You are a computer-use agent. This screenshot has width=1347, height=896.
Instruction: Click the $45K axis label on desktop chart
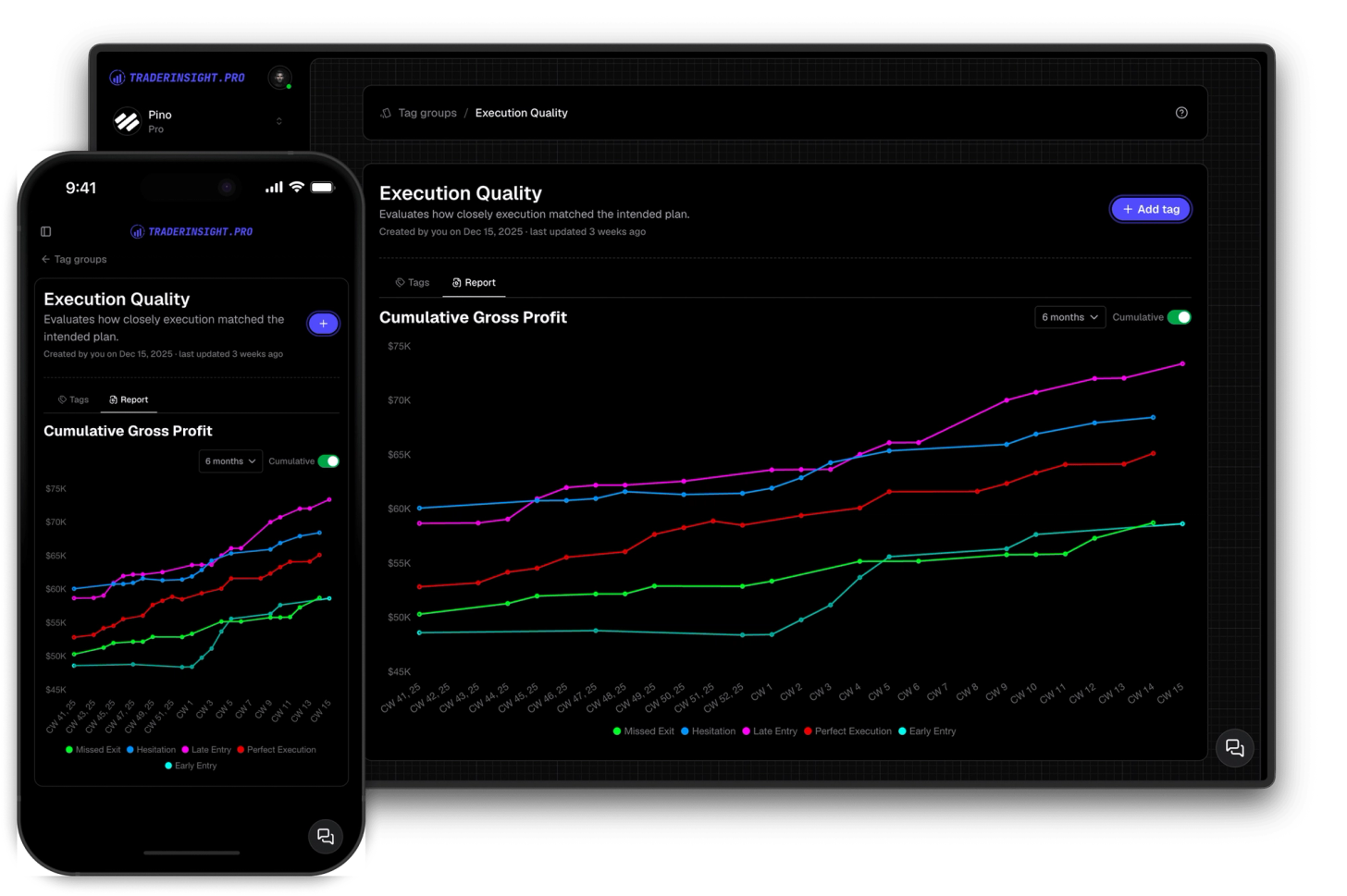coord(399,671)
